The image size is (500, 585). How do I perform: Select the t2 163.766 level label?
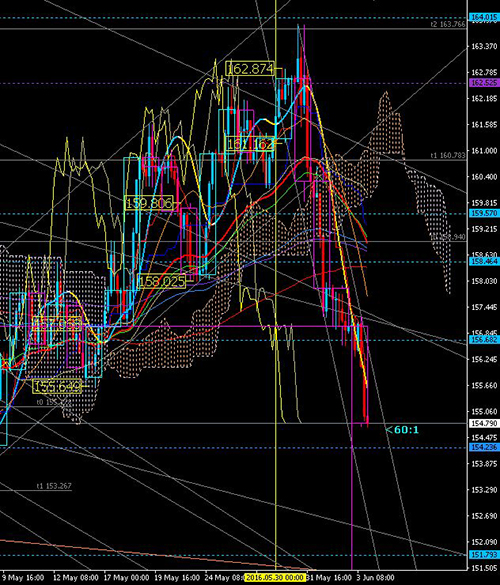pyautogui.click(x=448, y=24)
